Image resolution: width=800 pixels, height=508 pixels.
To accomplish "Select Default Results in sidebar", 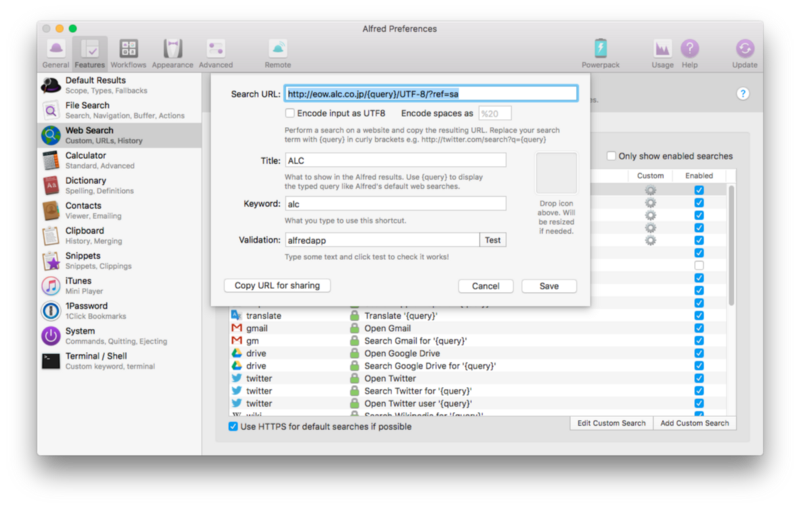I will tap(119, 85).
